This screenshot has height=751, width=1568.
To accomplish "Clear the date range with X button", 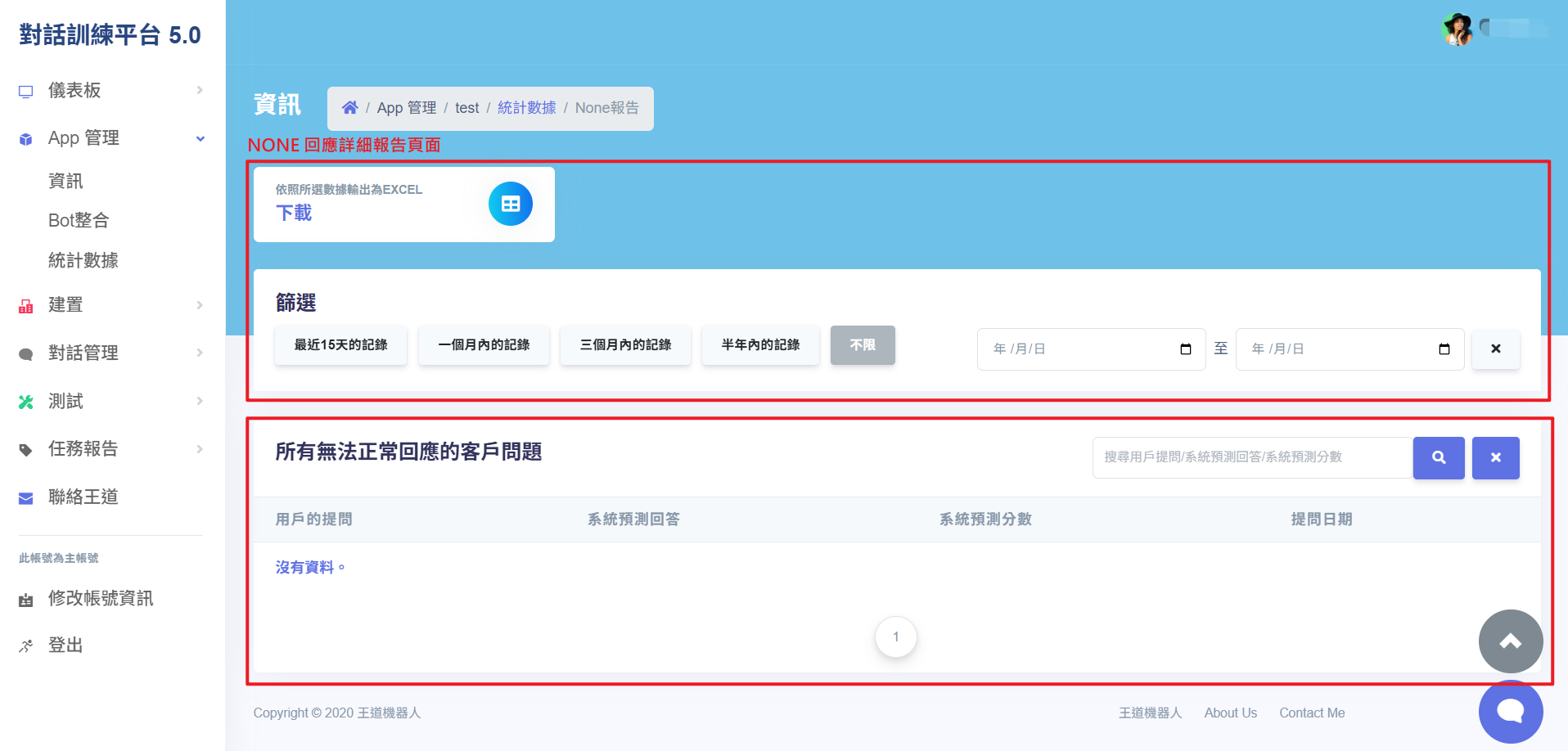I will (1496, 349).
